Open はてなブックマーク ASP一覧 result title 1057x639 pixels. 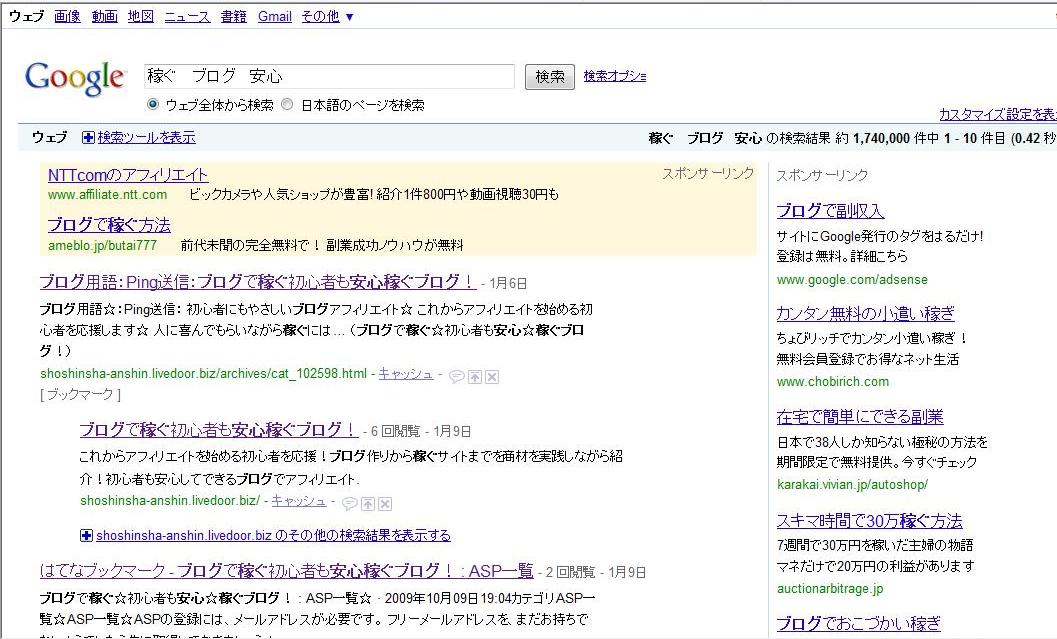286,570
